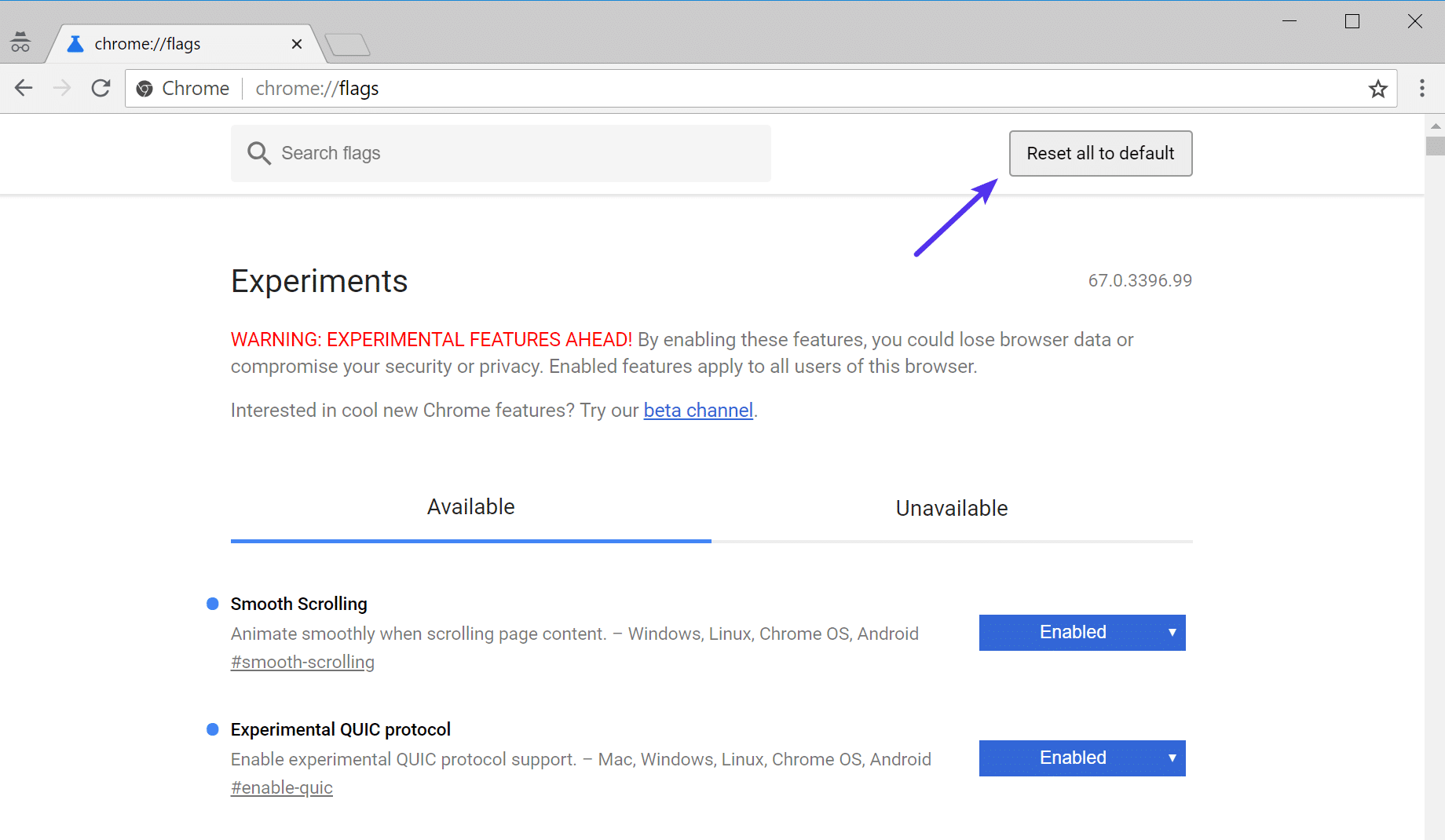Screen dimensions: 1445x840
Task: Click the flask icon on the flags tab
Action: click(75, 43)
